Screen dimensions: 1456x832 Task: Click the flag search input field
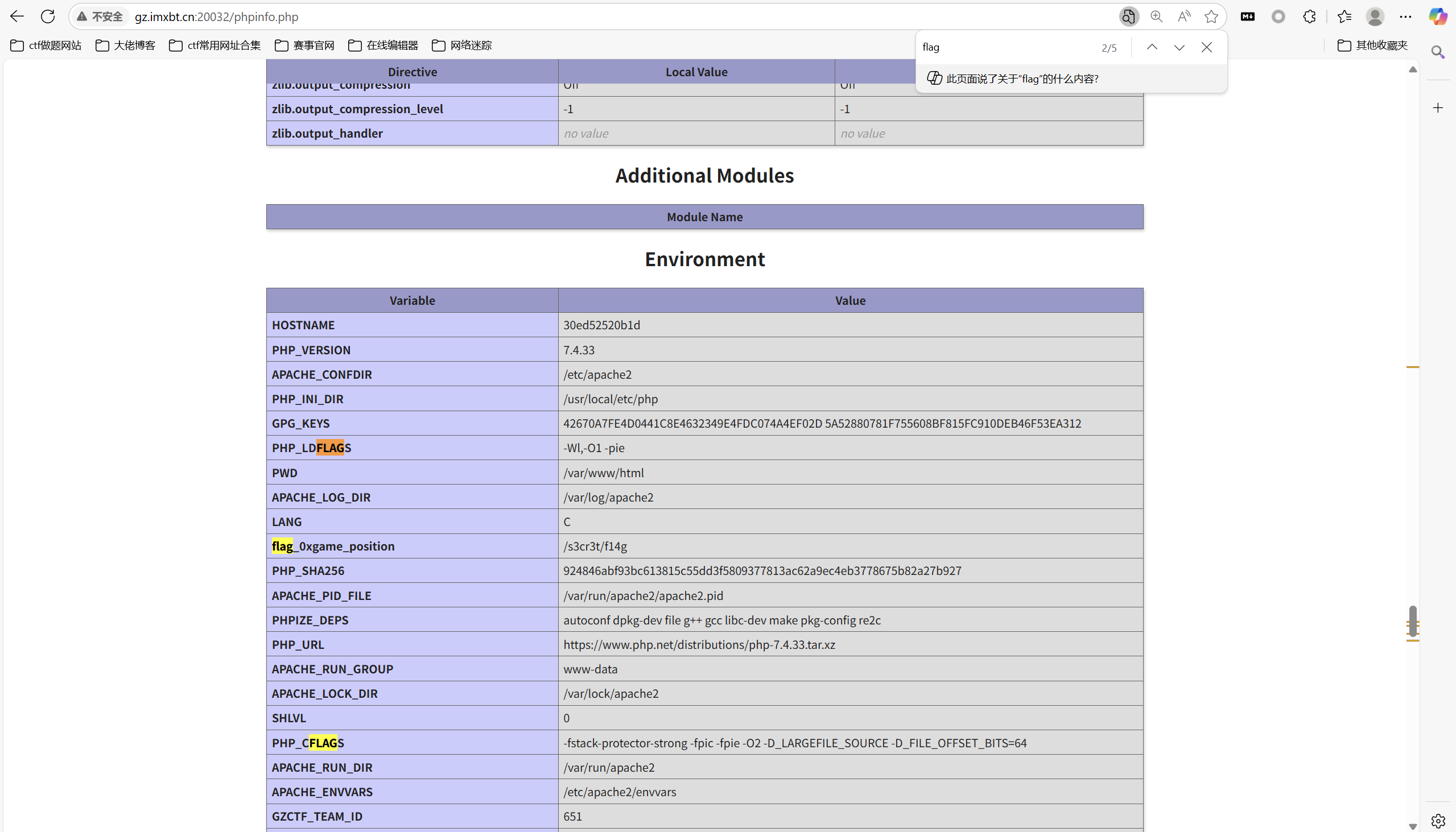point(1006,47)
